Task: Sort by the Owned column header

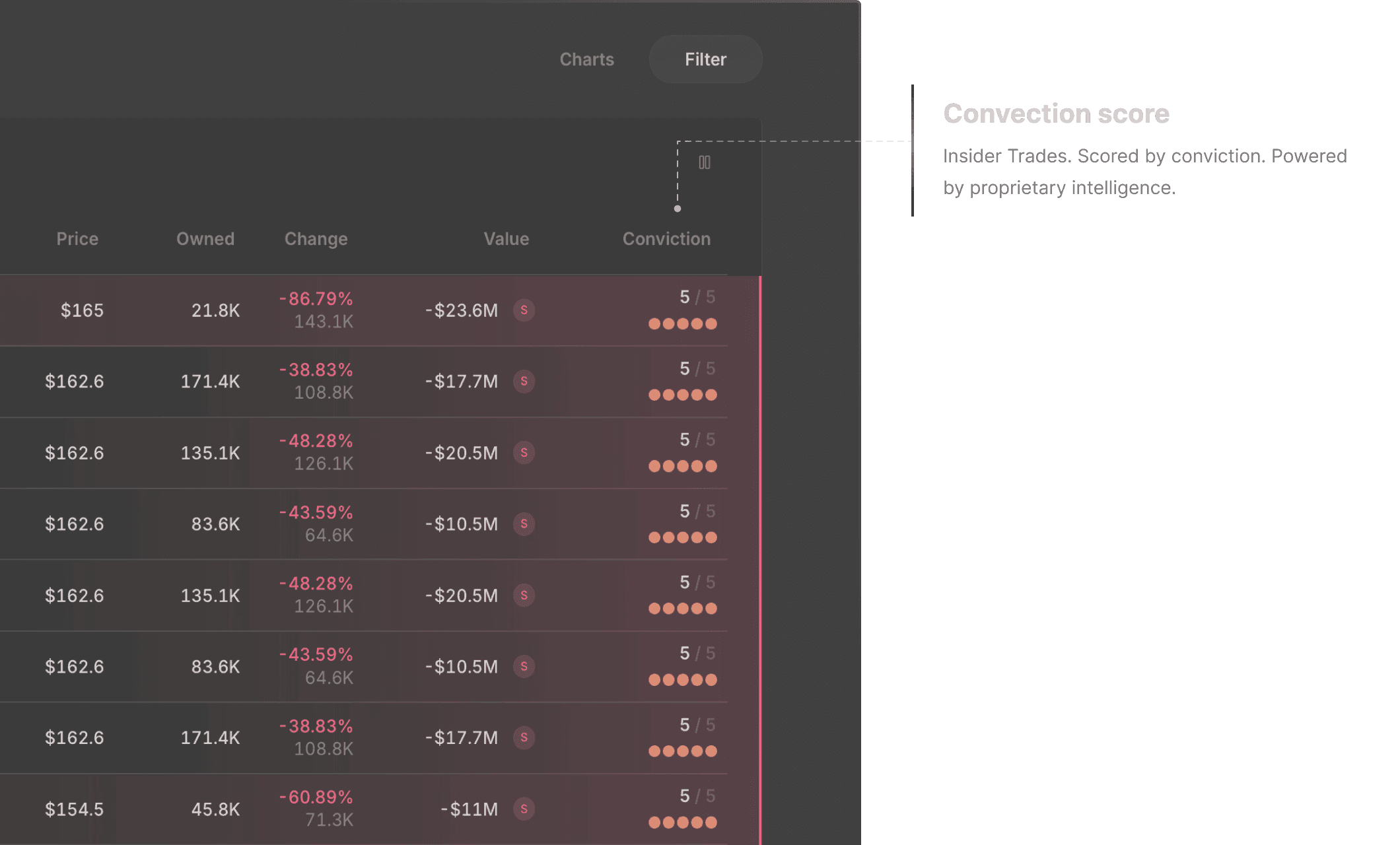Action: tap(205, 239)
